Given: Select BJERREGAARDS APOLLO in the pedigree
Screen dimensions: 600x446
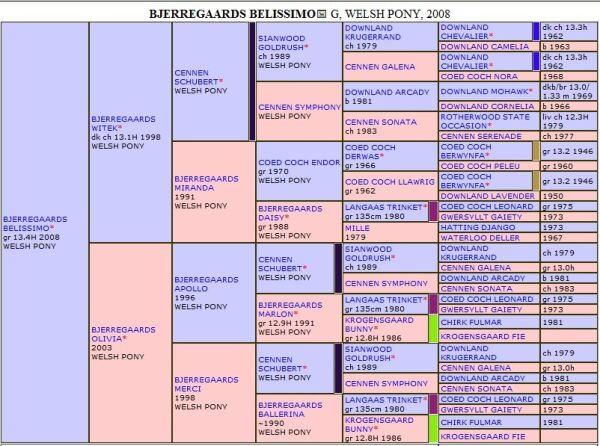Looking at the screenshot, I should coord(206,284).
